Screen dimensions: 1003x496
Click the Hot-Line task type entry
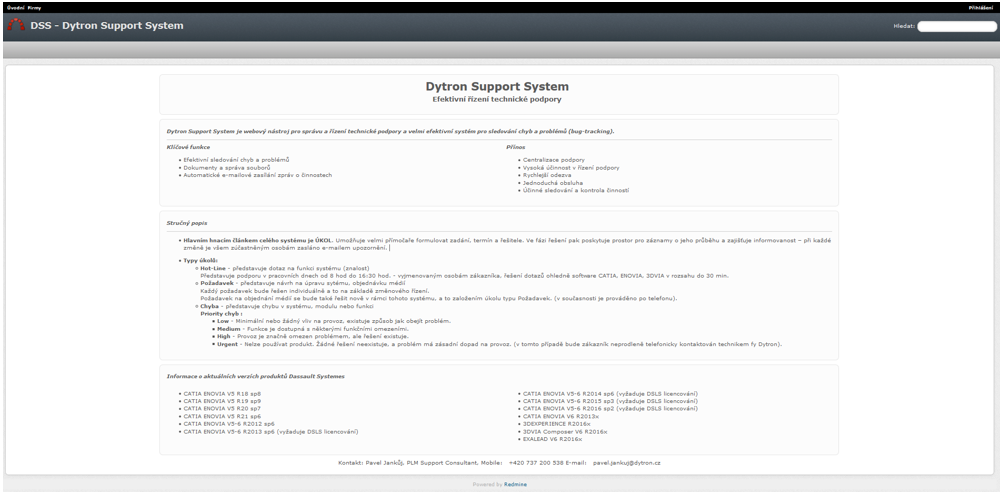[285, 268]
